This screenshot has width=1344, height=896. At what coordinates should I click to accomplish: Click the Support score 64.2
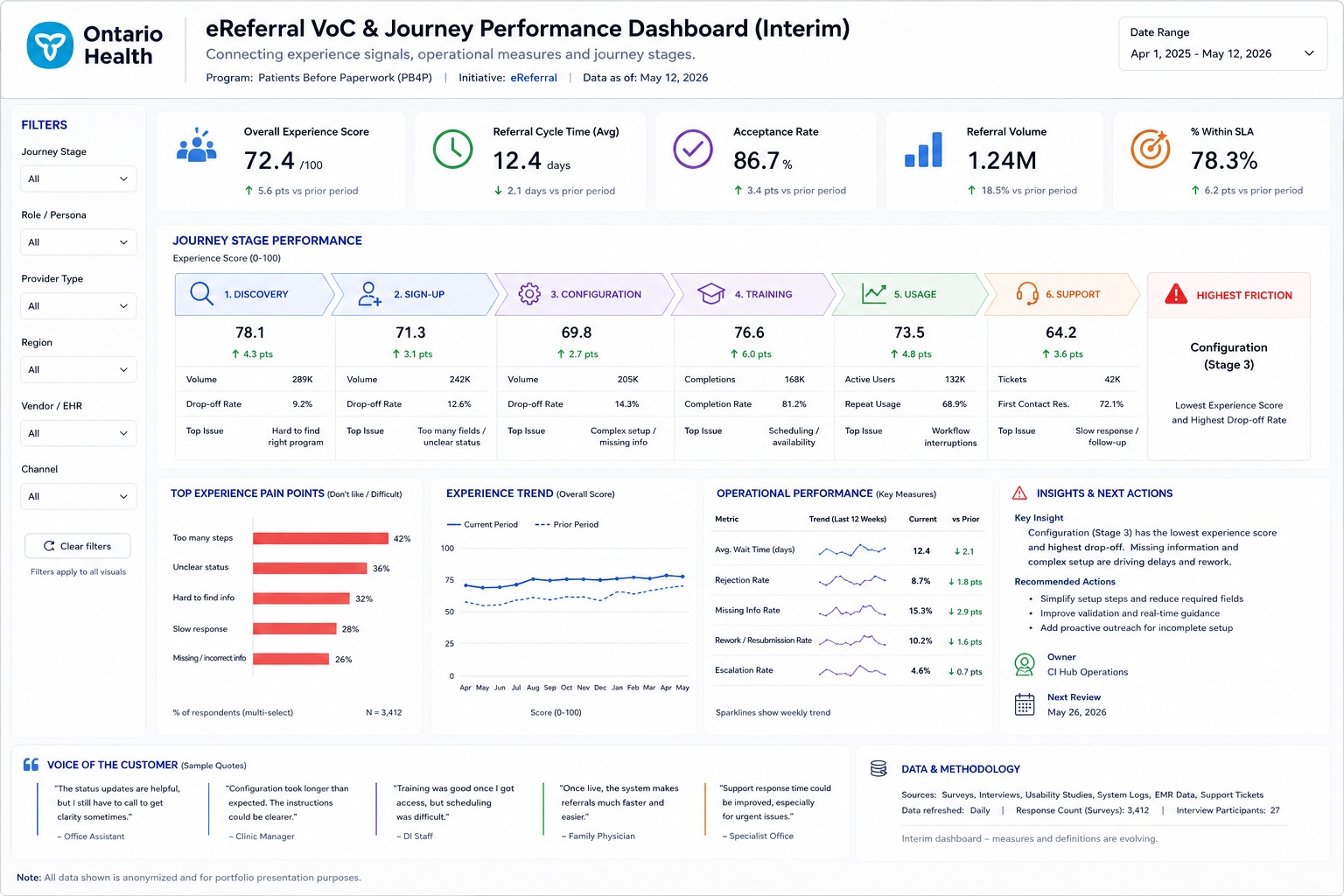[1061, 332]
